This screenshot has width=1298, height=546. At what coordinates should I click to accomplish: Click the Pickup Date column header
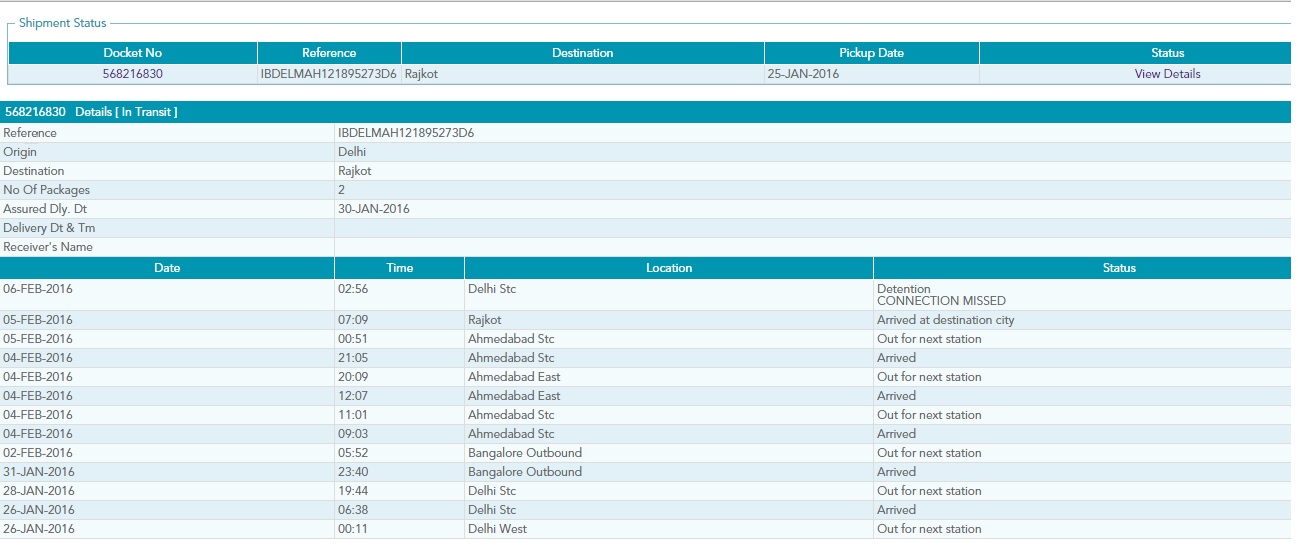coord(871,53)
